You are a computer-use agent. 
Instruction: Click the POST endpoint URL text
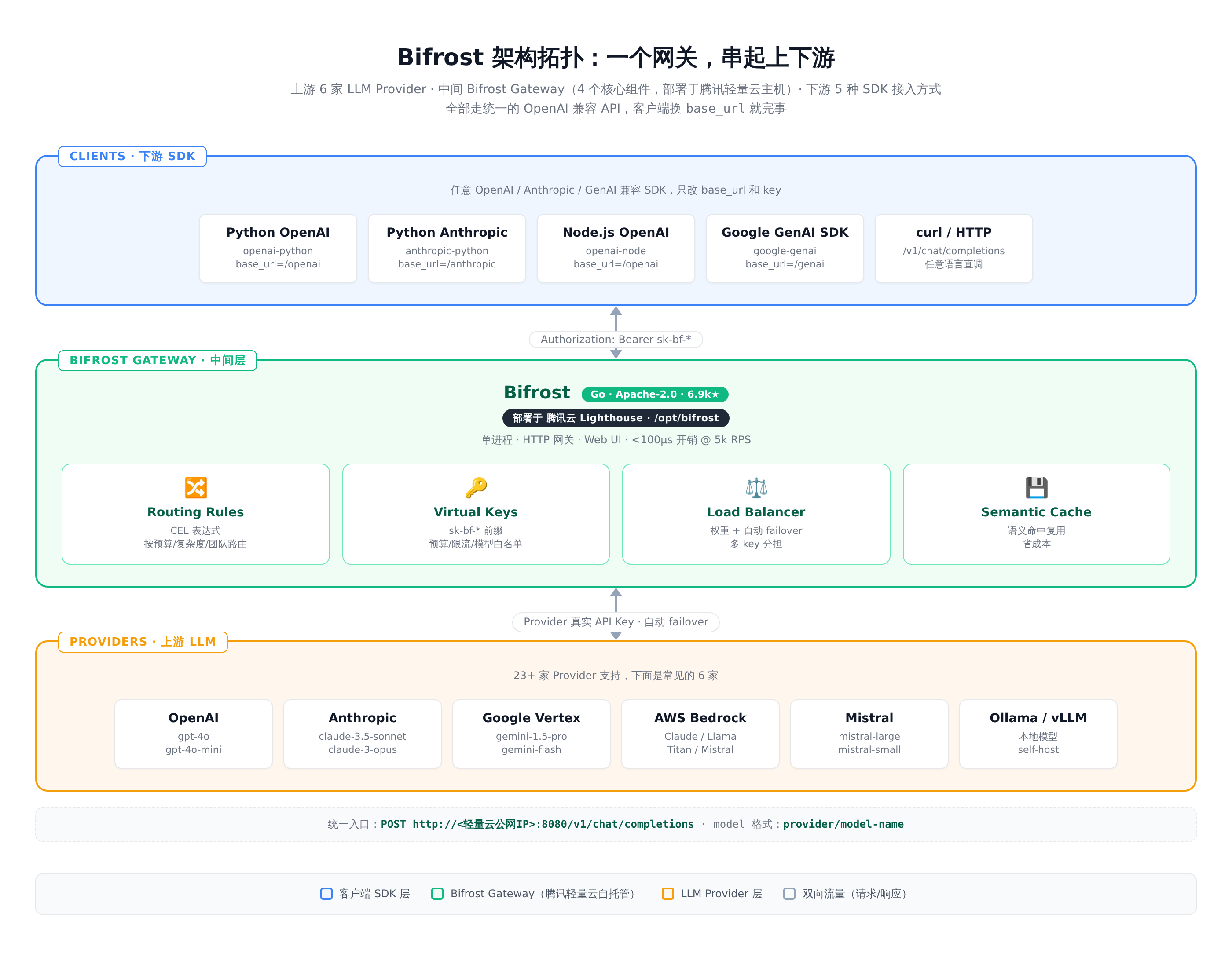[537, 825]
